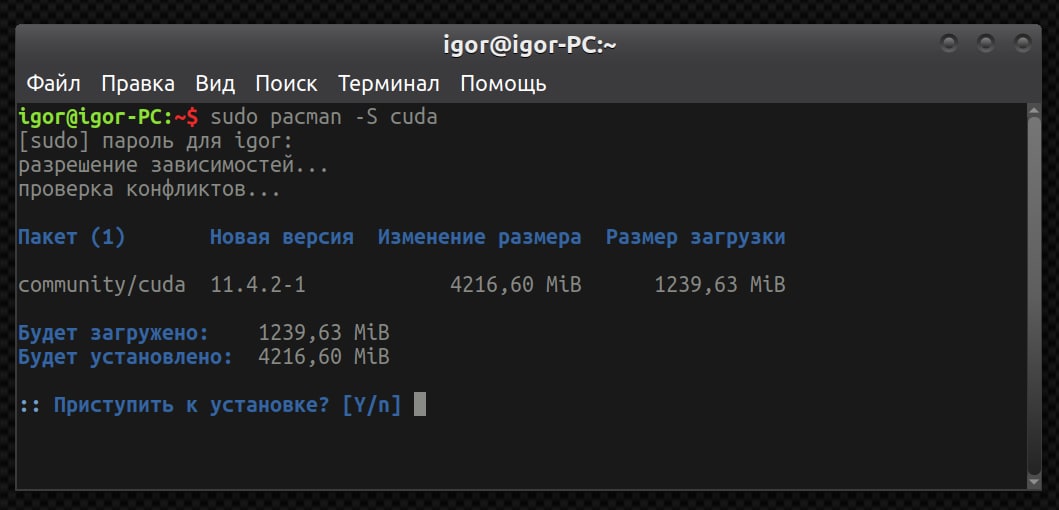Click the 'Будет загружено' line label
1059x510 pixels.
pos(114,333)
